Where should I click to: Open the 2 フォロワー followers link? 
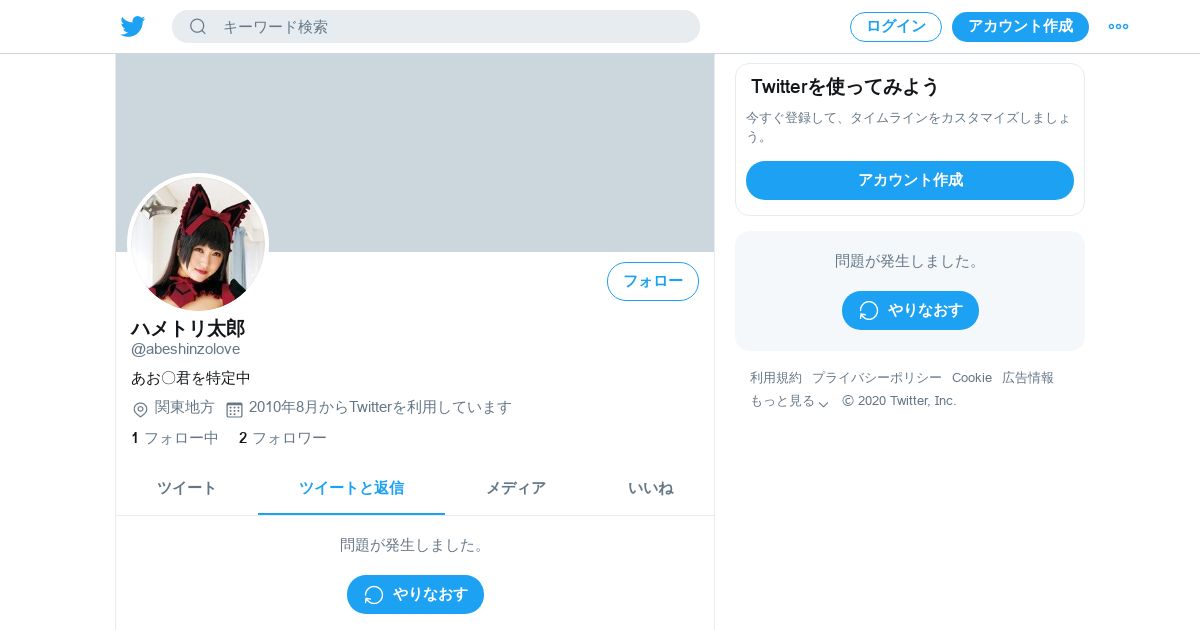coord(283,438)
